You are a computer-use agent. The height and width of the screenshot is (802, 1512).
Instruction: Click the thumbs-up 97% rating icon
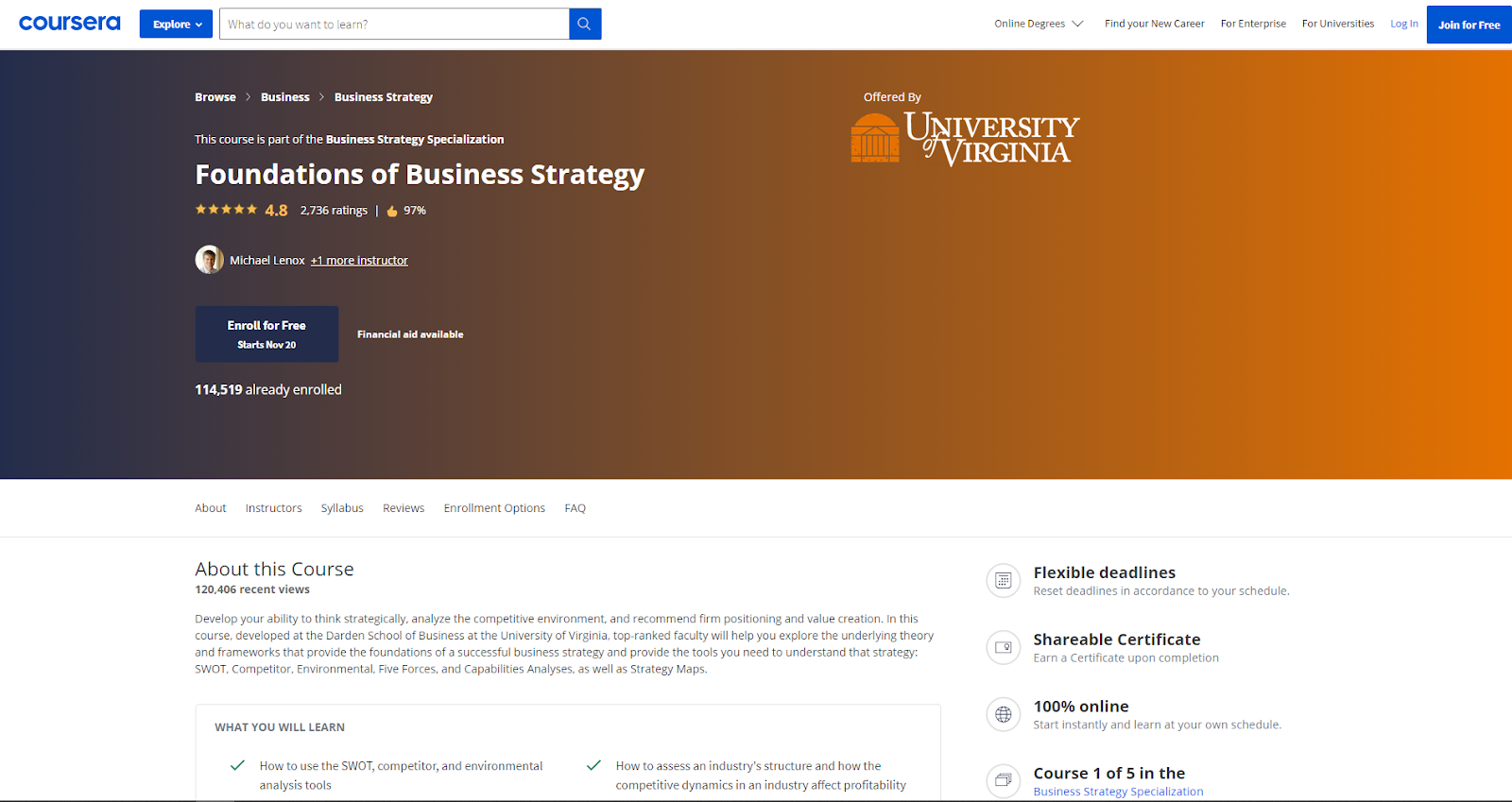pyautogui.click(x=392, y=211)
